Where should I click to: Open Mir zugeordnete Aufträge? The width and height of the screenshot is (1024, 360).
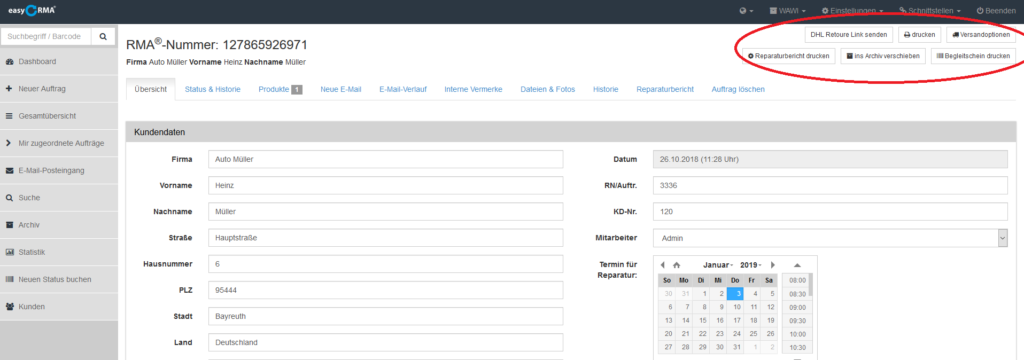59,143
